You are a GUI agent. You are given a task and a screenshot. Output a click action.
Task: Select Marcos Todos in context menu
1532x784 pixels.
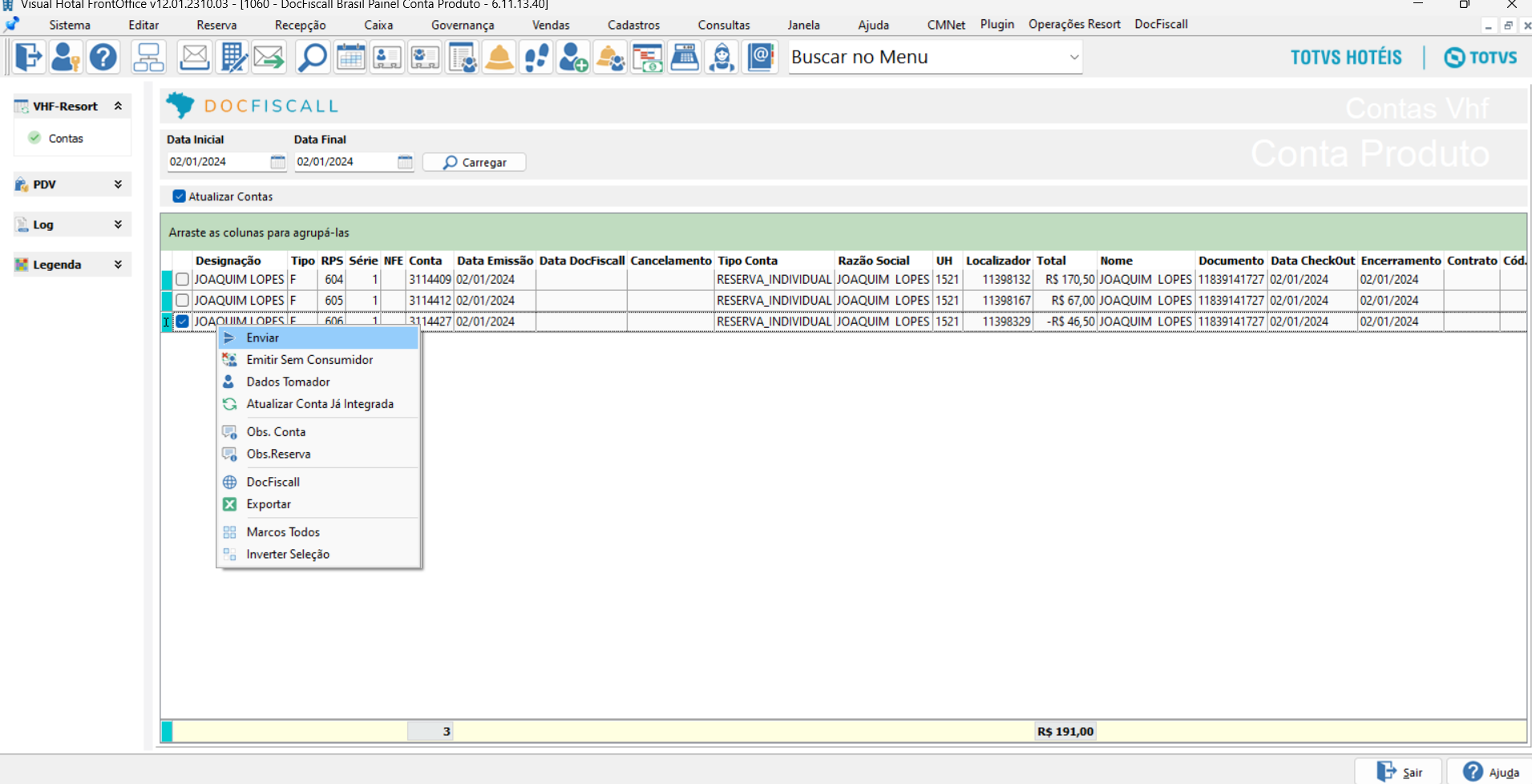(319, 532)
